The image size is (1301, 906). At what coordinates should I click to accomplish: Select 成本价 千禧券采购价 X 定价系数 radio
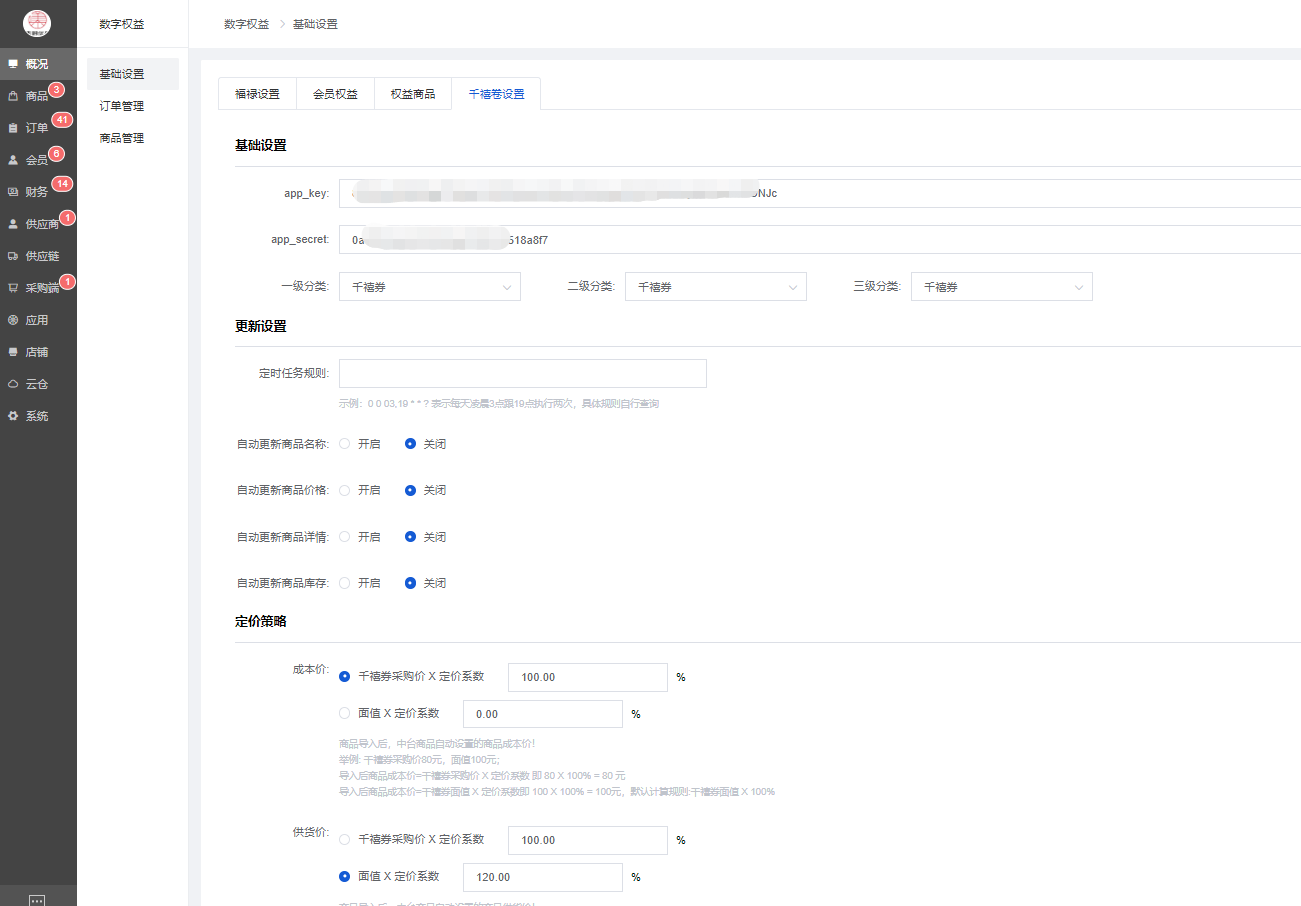(345, 676)
